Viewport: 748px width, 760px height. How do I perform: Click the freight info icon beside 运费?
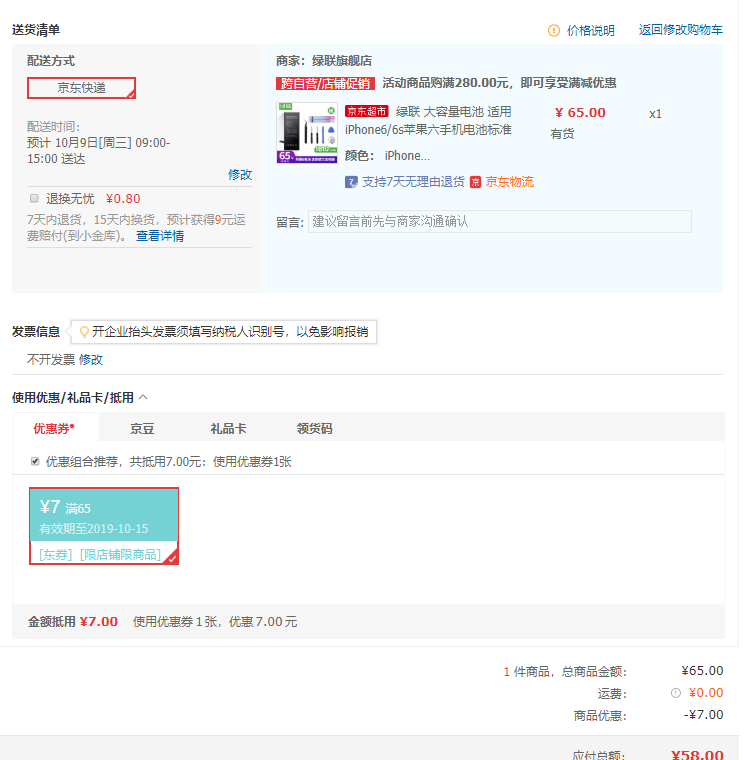pyautogui.click(x=676, y=693)
